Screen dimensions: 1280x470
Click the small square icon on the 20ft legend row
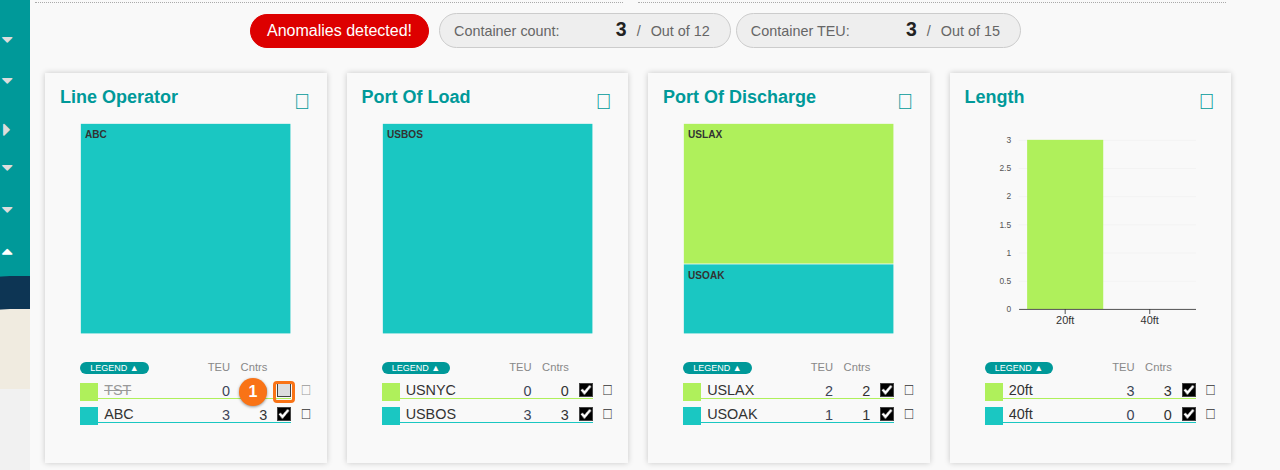pos(1210,390)
